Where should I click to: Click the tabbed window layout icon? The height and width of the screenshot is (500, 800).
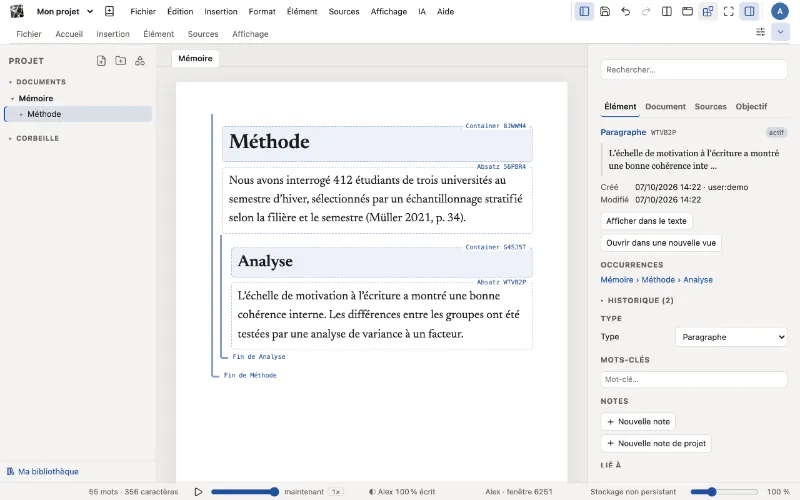(x=687, y=11)
